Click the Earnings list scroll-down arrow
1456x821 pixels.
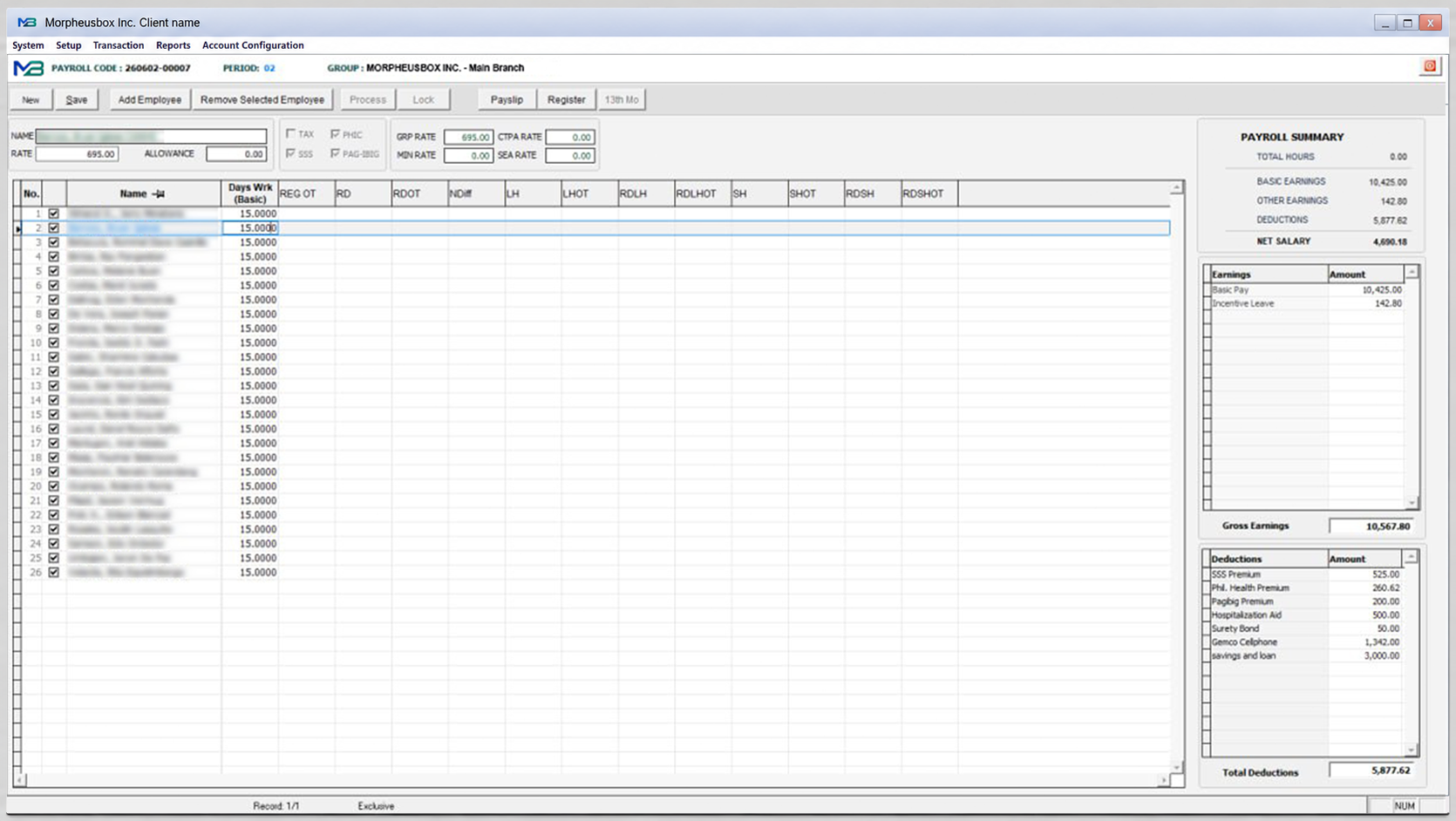[x=1412, y=503]
